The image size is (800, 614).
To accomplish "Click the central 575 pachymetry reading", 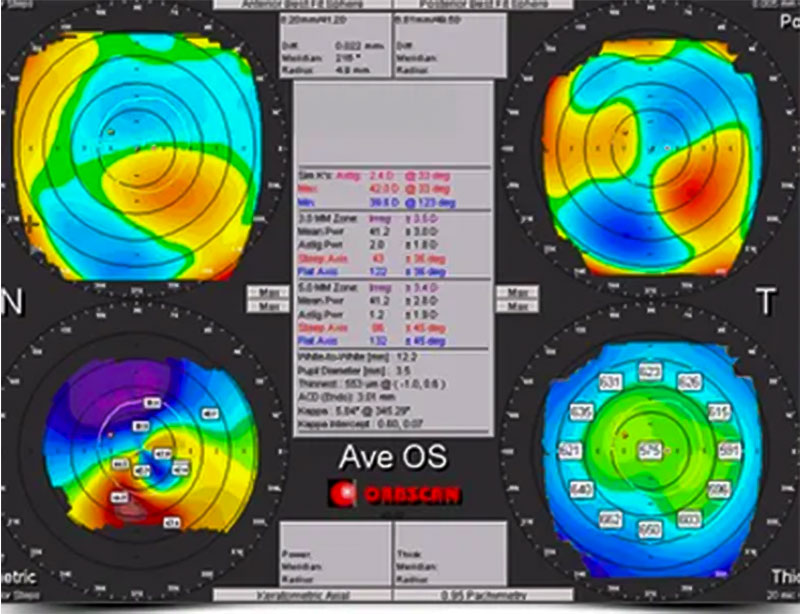I will click(650, 451).
